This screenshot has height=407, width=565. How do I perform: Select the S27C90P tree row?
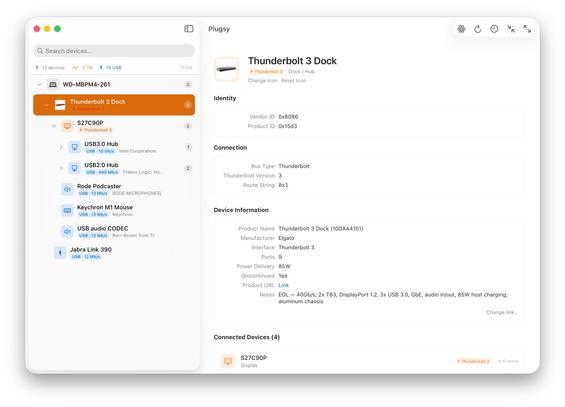point(114,126)
